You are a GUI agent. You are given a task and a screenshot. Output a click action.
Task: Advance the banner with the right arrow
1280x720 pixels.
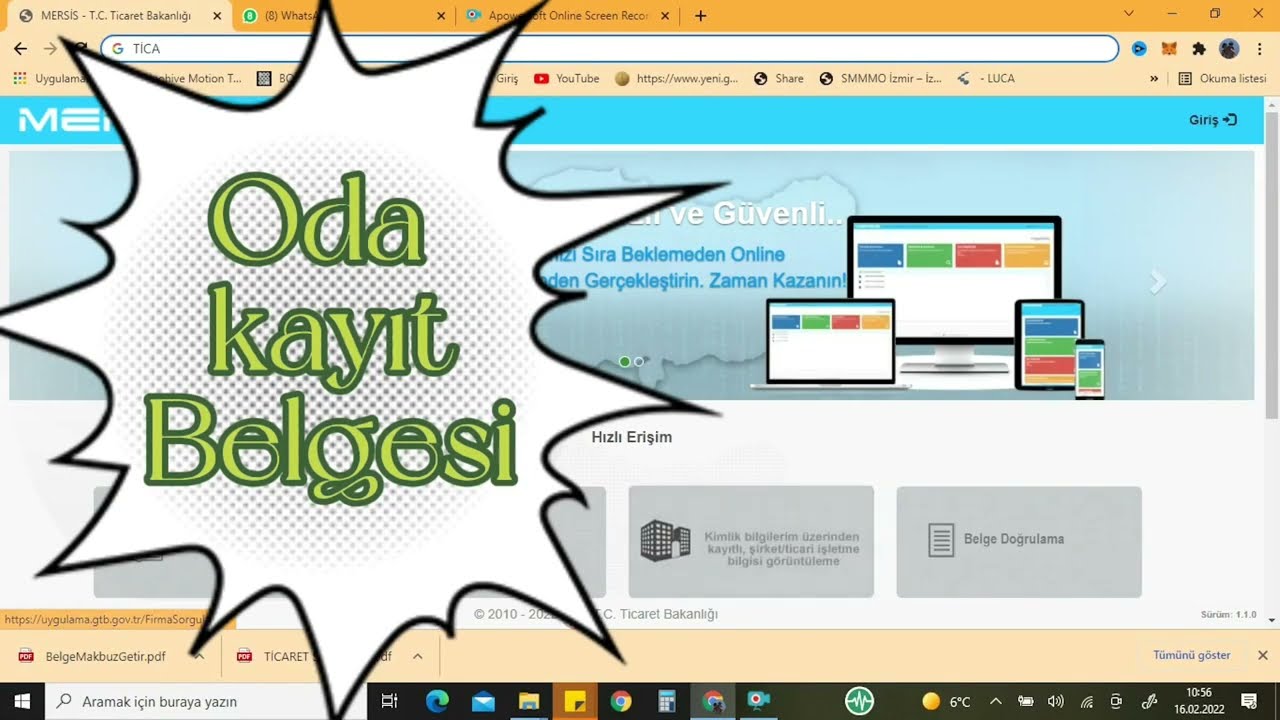pos(1157,282)
